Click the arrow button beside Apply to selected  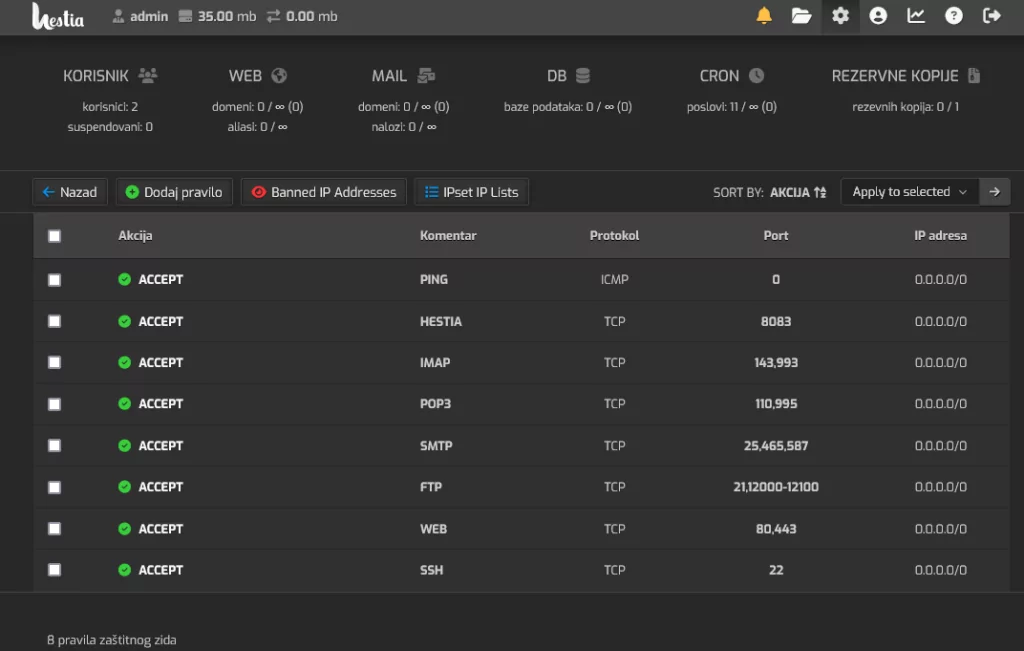995,192
